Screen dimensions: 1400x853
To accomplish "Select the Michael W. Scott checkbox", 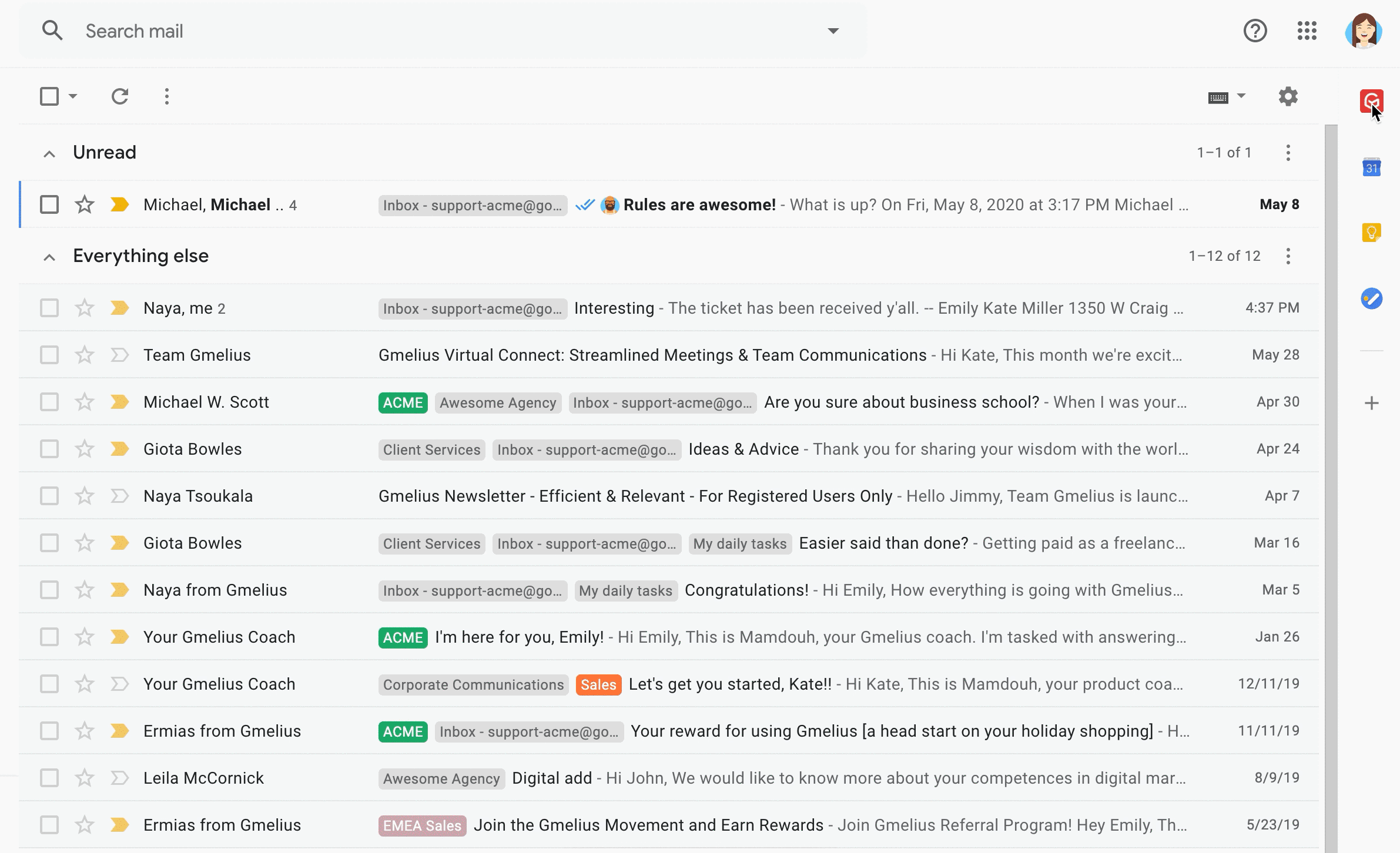I will (x=49, y=402).
